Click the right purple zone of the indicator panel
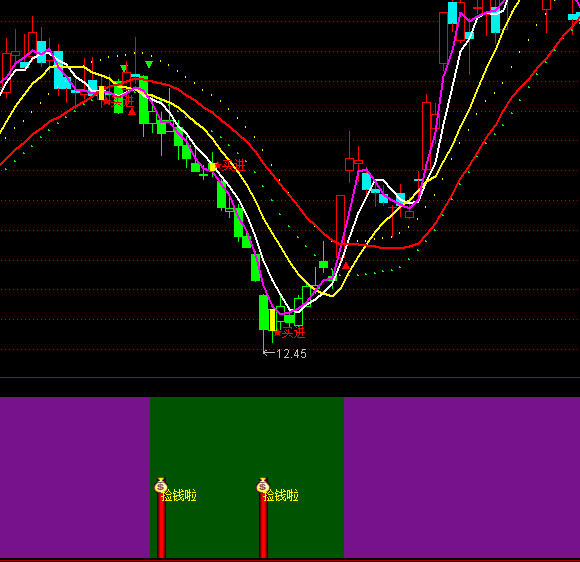580x562 pixels. [x=462, y=477]
